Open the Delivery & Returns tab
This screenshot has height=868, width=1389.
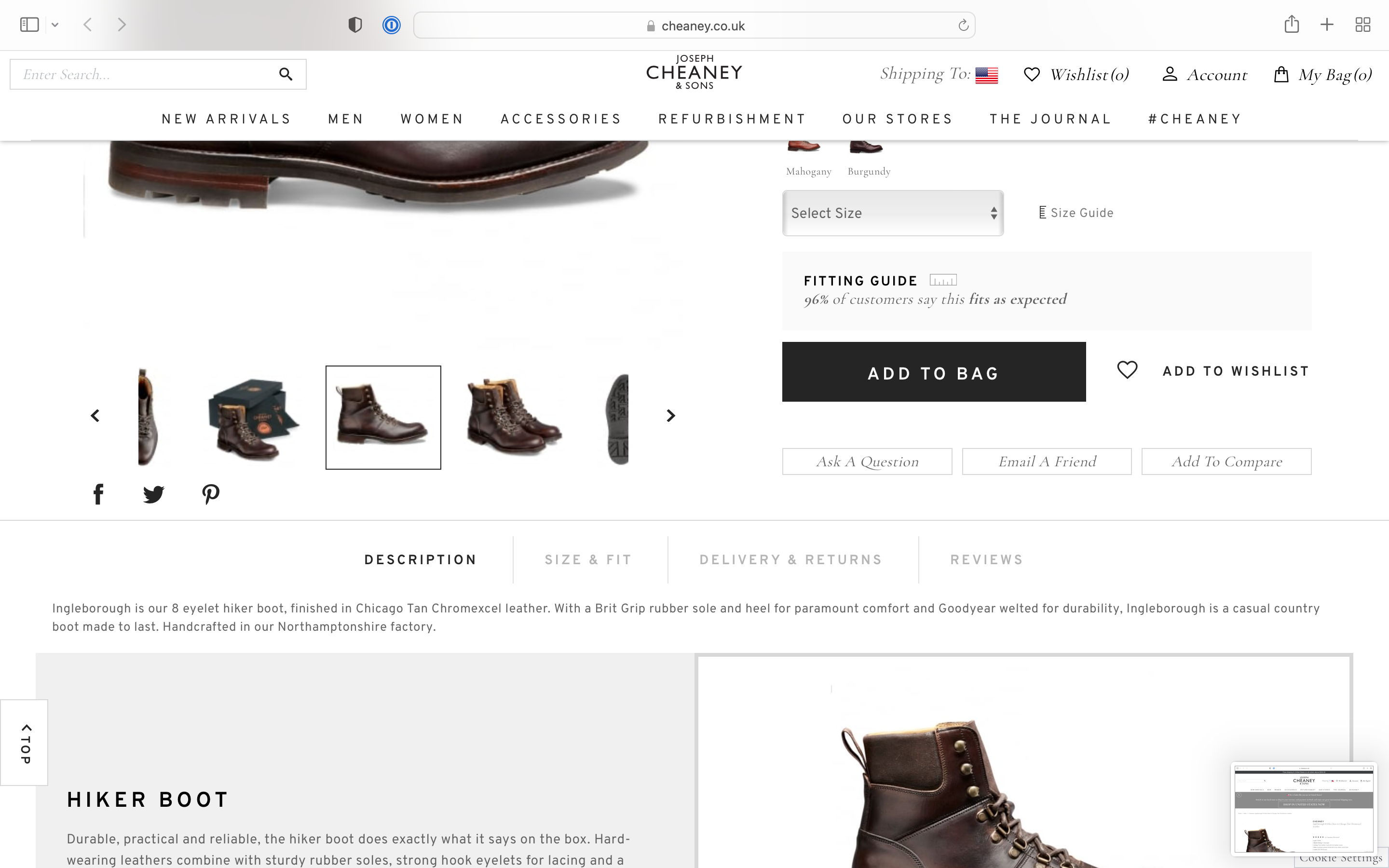[x=790, y=560]
